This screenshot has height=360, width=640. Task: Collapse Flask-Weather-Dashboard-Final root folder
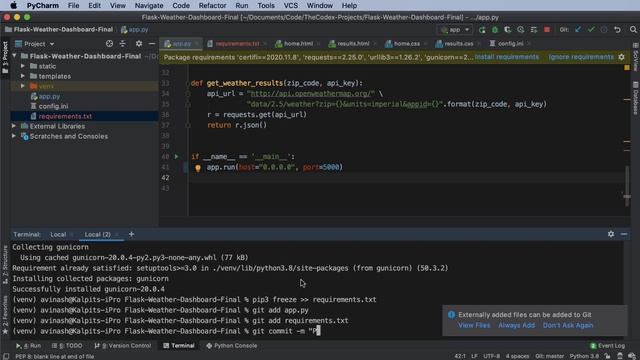15,56
